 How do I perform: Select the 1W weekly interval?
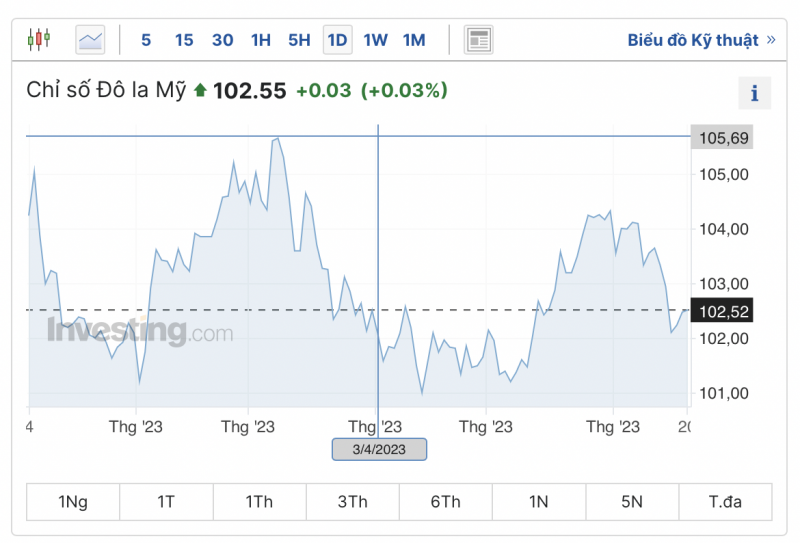click(x=375, y=40)
